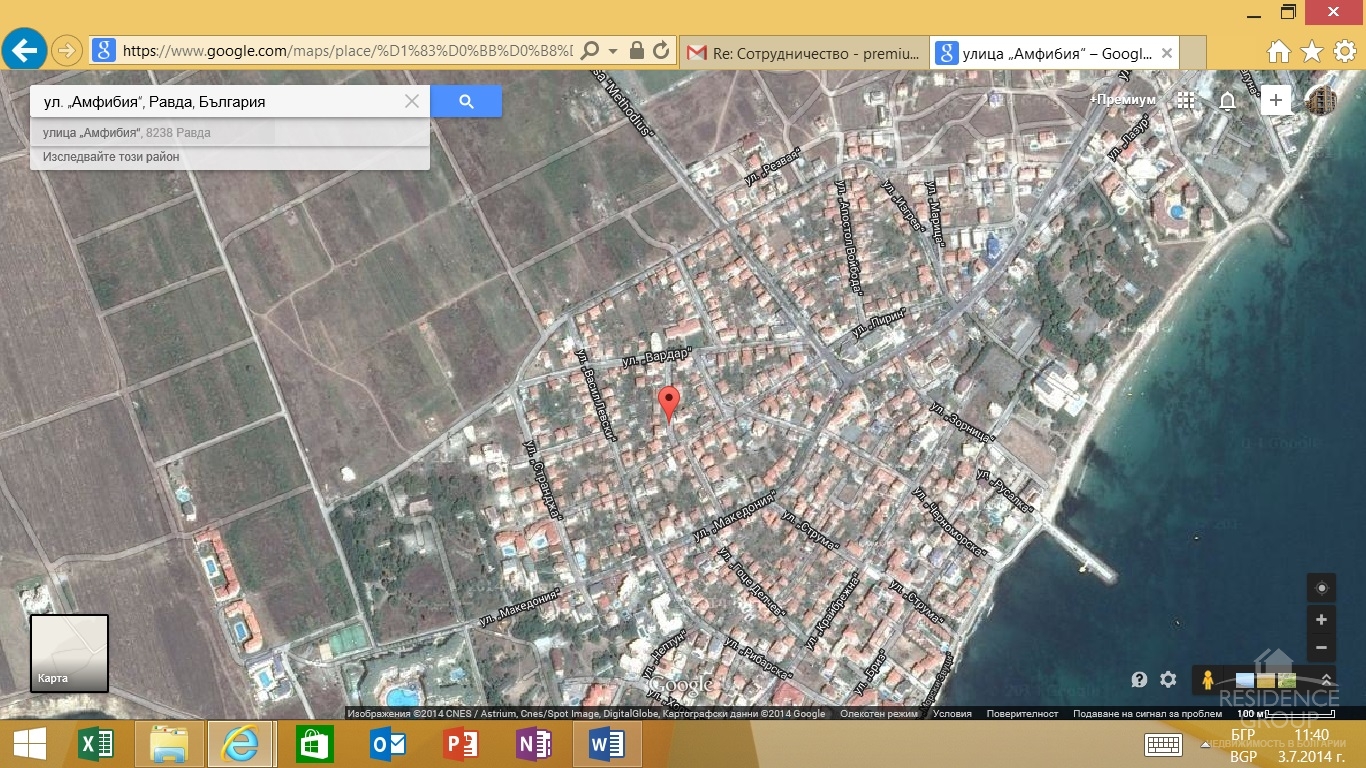Screen dimensions: 1366x768
Task: Open the browser Home page icon
Action: coord(1278,51)
